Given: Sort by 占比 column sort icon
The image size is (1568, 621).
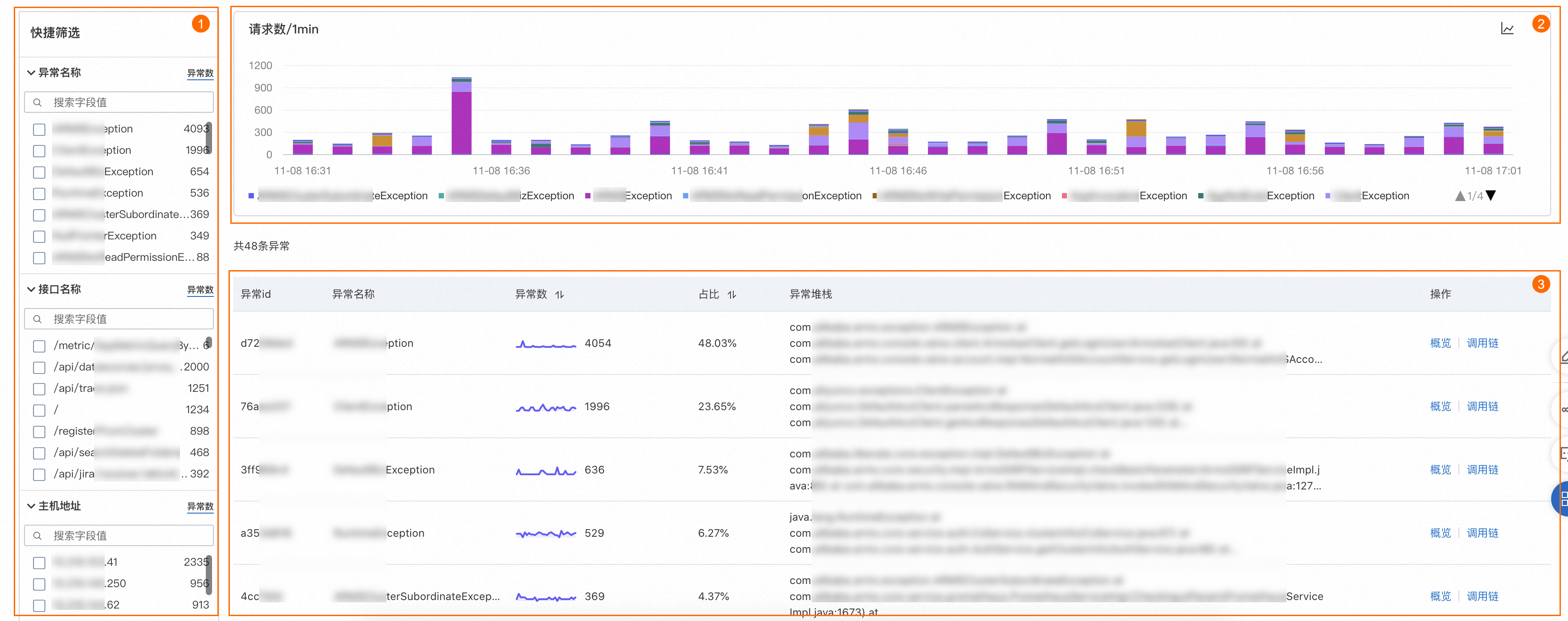Looking at the screenshot, I should click(731, 294).
